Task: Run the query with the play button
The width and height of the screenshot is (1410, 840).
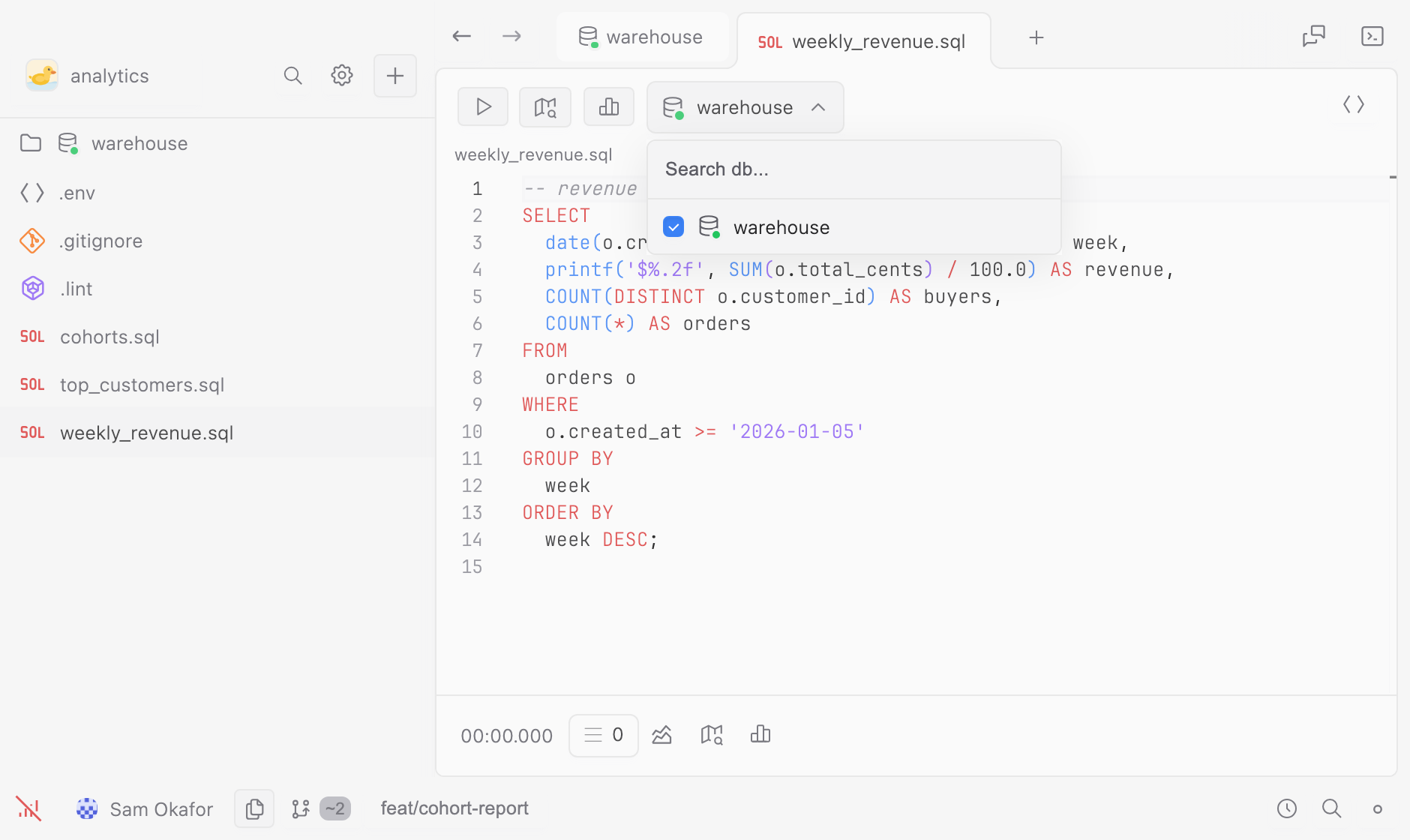Action: (483, 107)
